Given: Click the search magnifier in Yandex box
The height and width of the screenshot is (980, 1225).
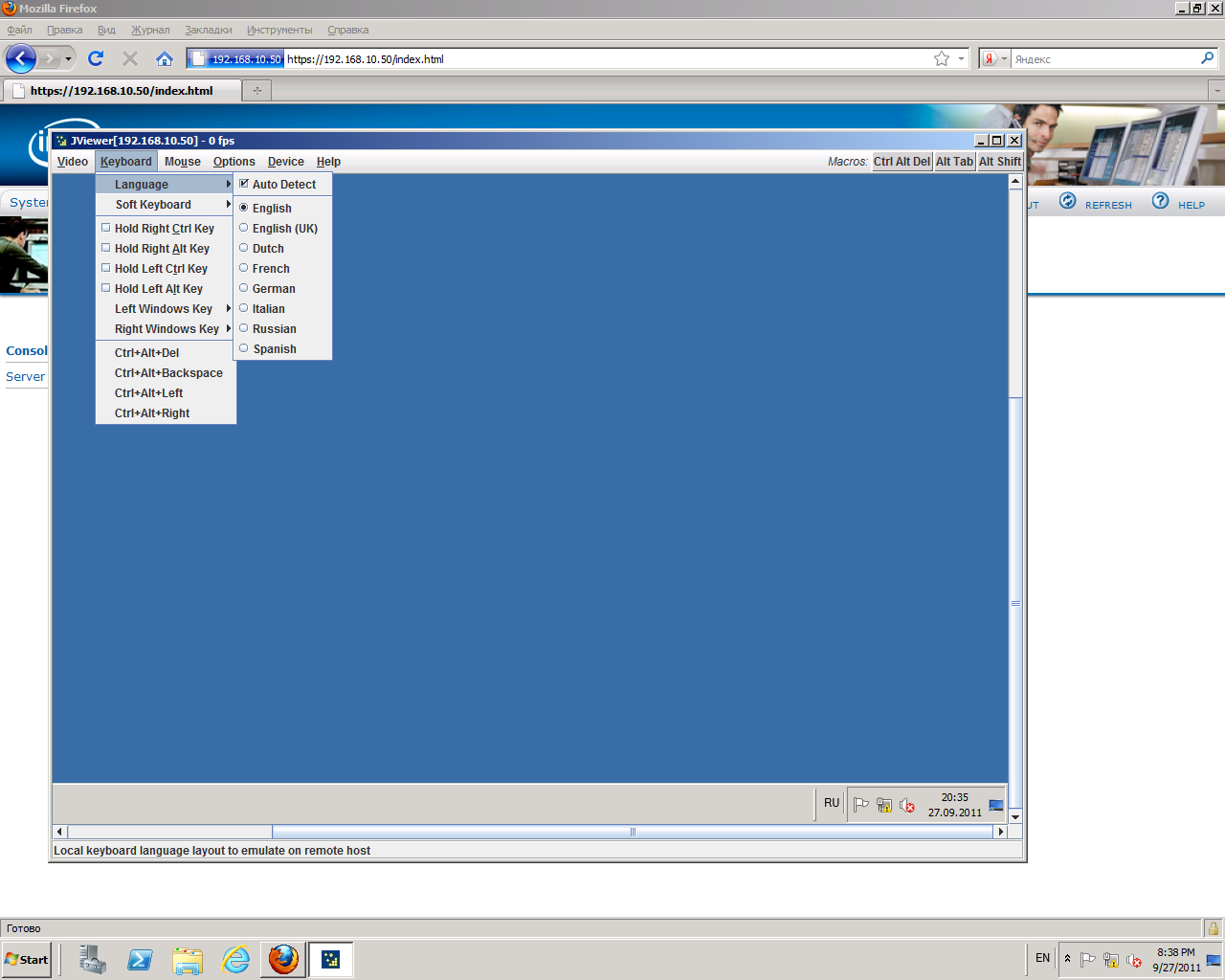Looking at the screenshot, I should 1207,58.
